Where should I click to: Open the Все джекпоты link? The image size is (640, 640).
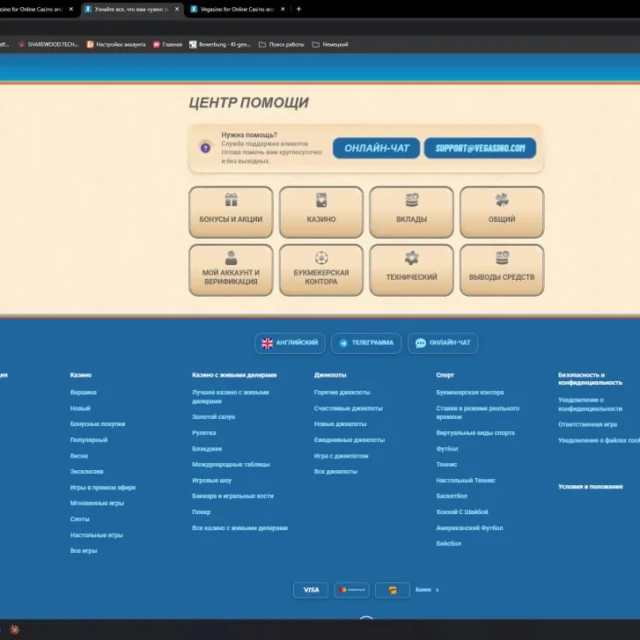tap(336, 471)
